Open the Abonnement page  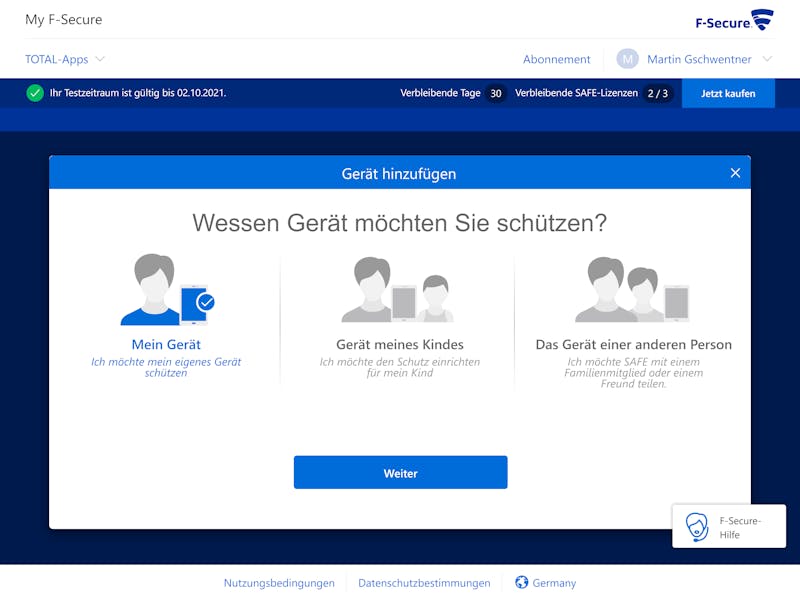557,59
